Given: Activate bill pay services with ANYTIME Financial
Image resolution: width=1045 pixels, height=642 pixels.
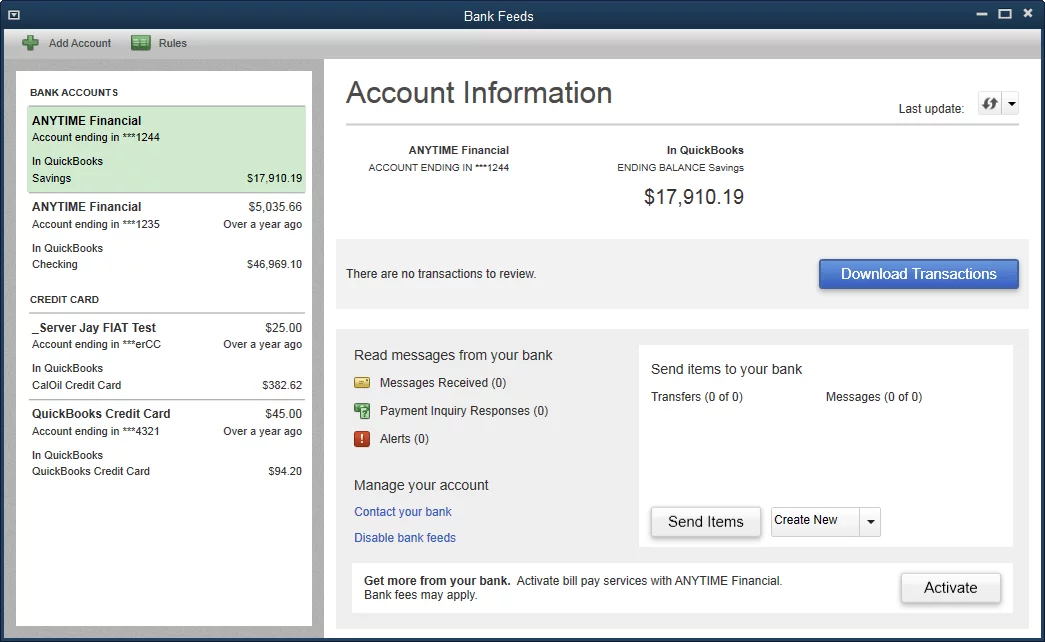Looking at the screenshot, I should pyautogui.click(x=949, y=588).
